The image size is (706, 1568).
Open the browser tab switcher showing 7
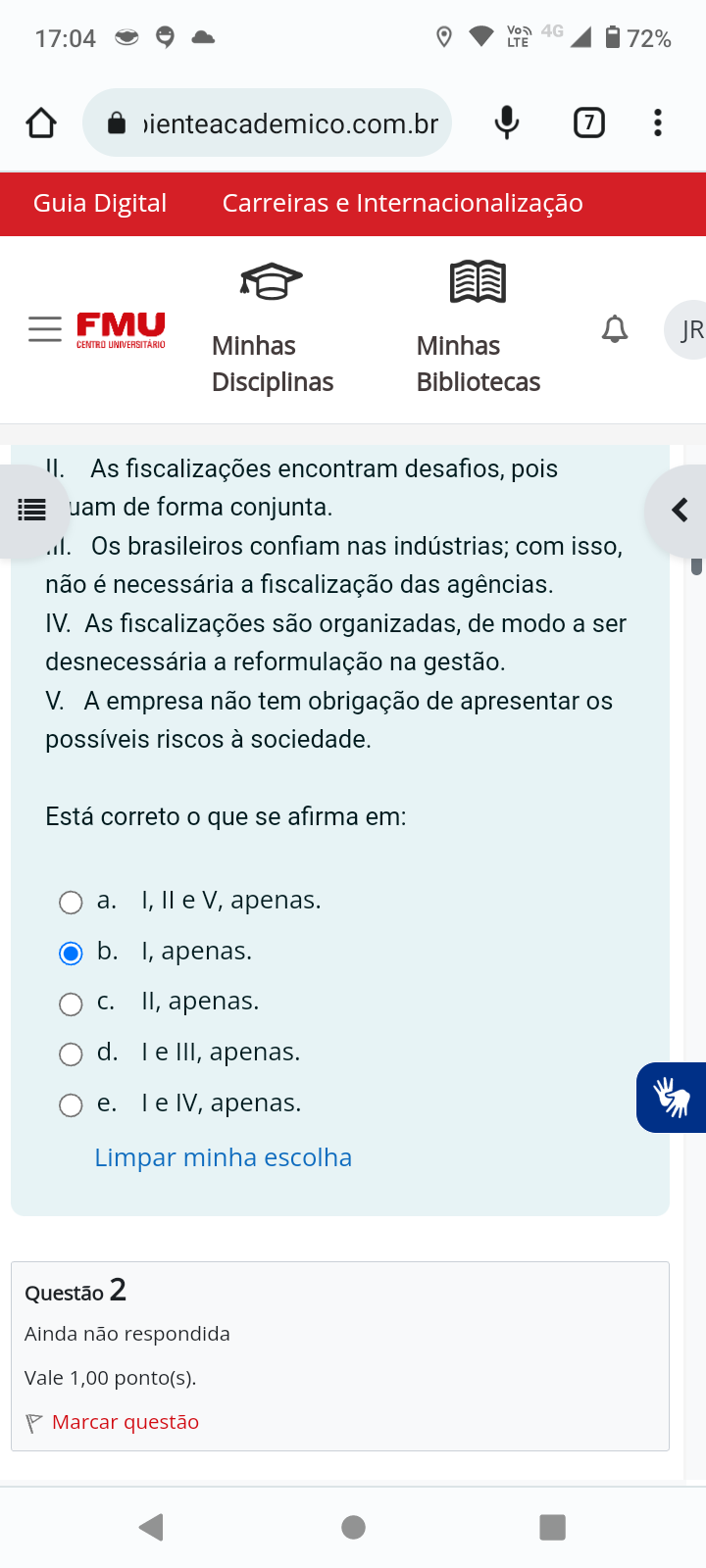point(588,123)
